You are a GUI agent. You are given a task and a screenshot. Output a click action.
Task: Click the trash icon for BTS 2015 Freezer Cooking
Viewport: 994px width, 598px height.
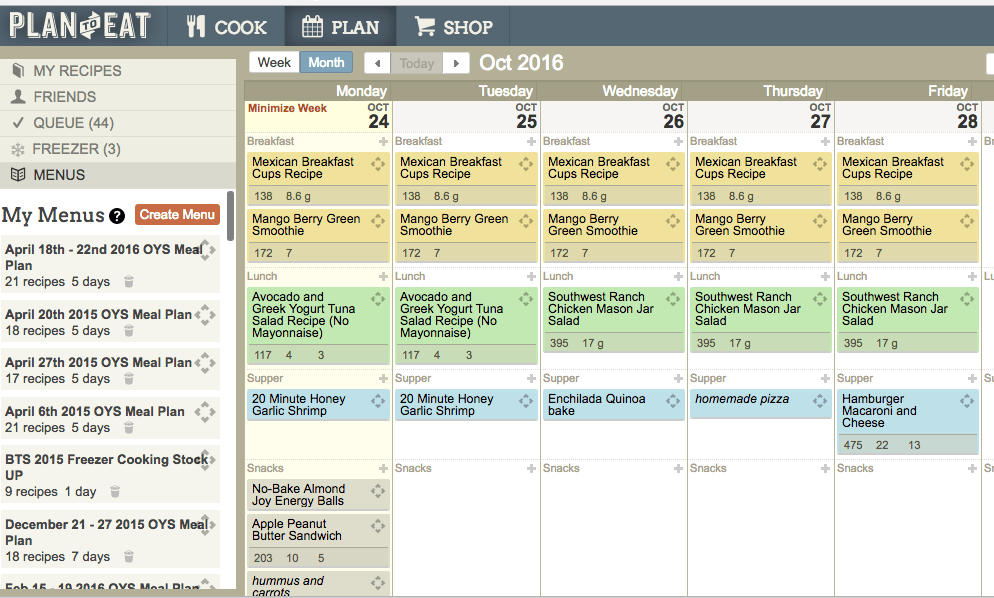tap(115, 491)
